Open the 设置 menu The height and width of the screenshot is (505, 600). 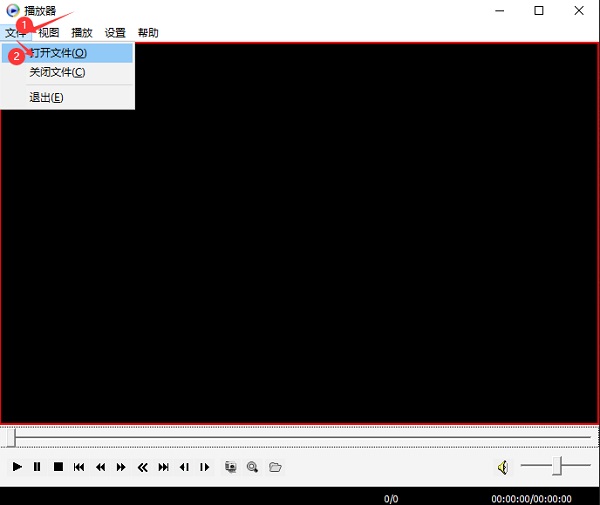click(x=115, y=33)
